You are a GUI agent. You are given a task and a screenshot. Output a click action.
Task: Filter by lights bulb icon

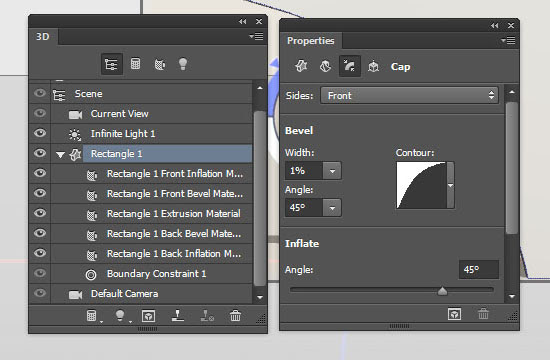pos(183,64)
